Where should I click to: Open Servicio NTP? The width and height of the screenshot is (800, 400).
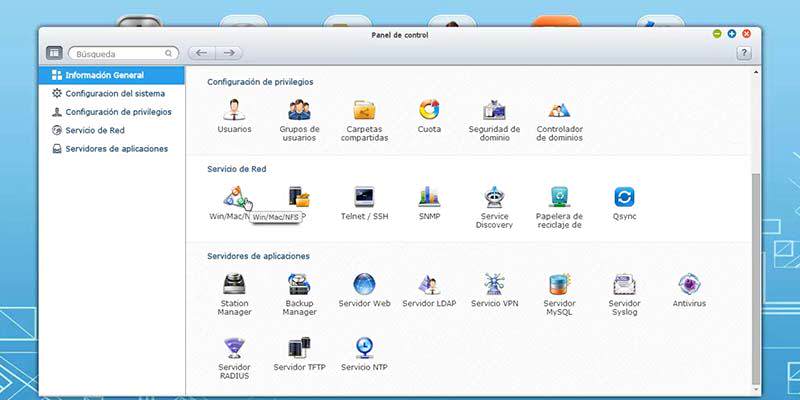click(x=364, y=348)
